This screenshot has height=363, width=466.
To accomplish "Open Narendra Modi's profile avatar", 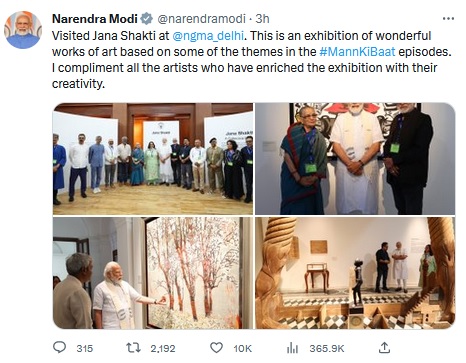I will pos(23,30).
